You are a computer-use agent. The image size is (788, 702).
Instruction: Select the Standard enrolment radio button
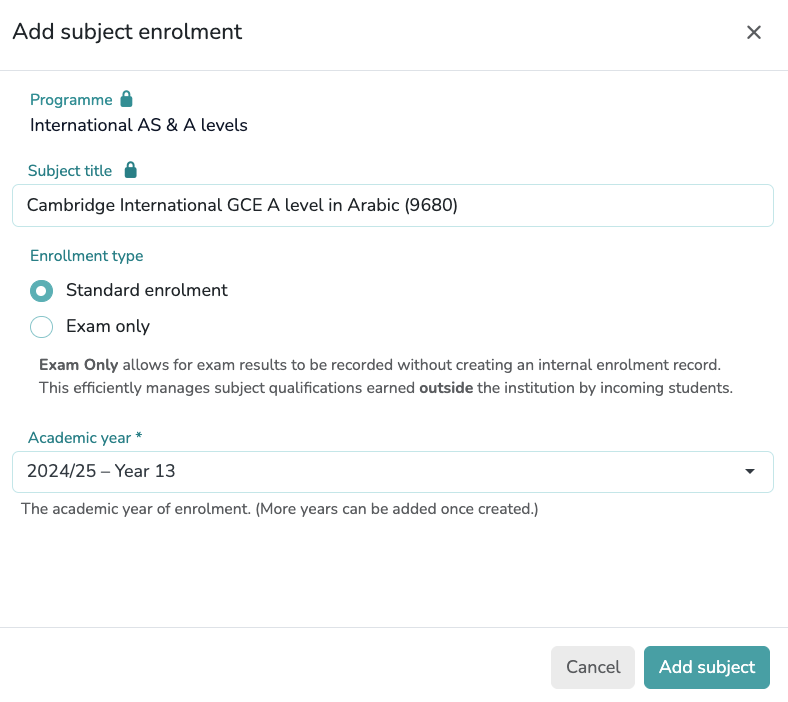click(41, 291)
